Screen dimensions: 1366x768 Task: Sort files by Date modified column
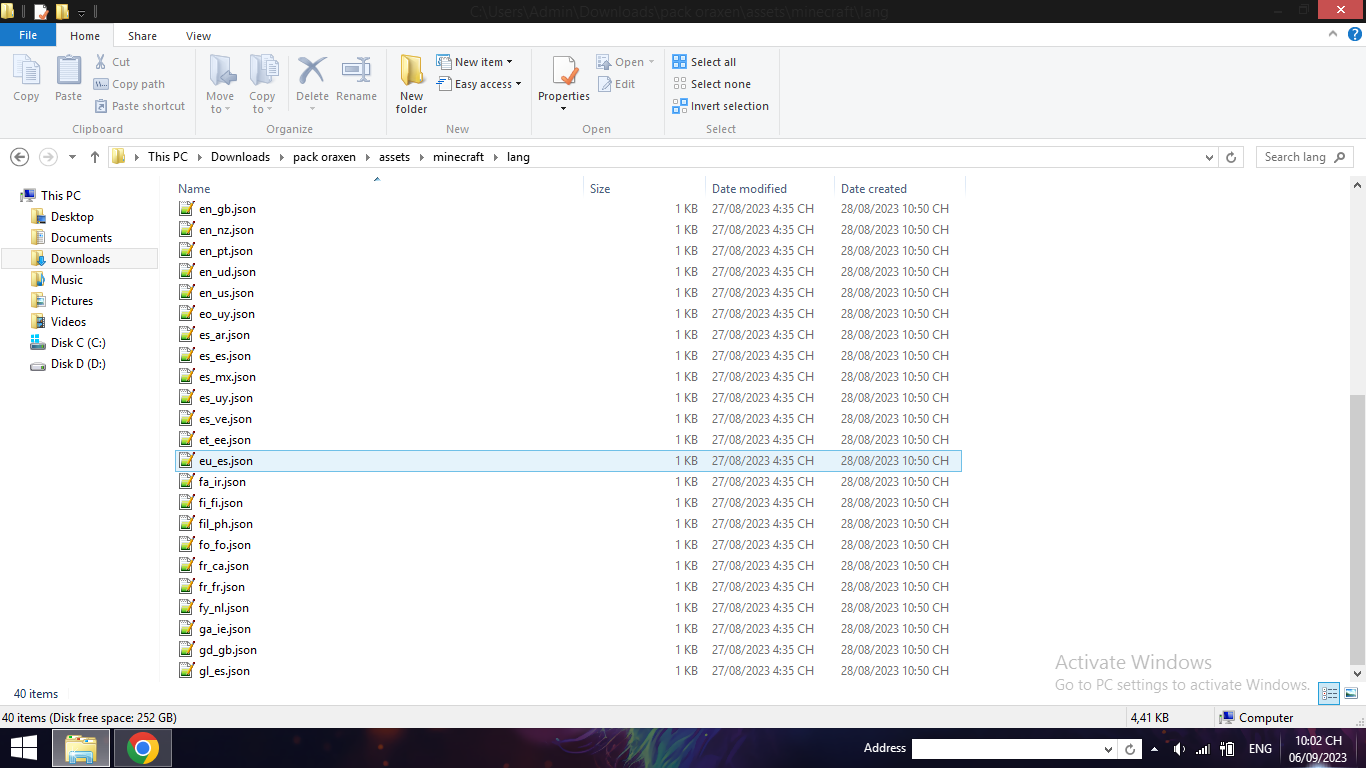click(749, 188)
